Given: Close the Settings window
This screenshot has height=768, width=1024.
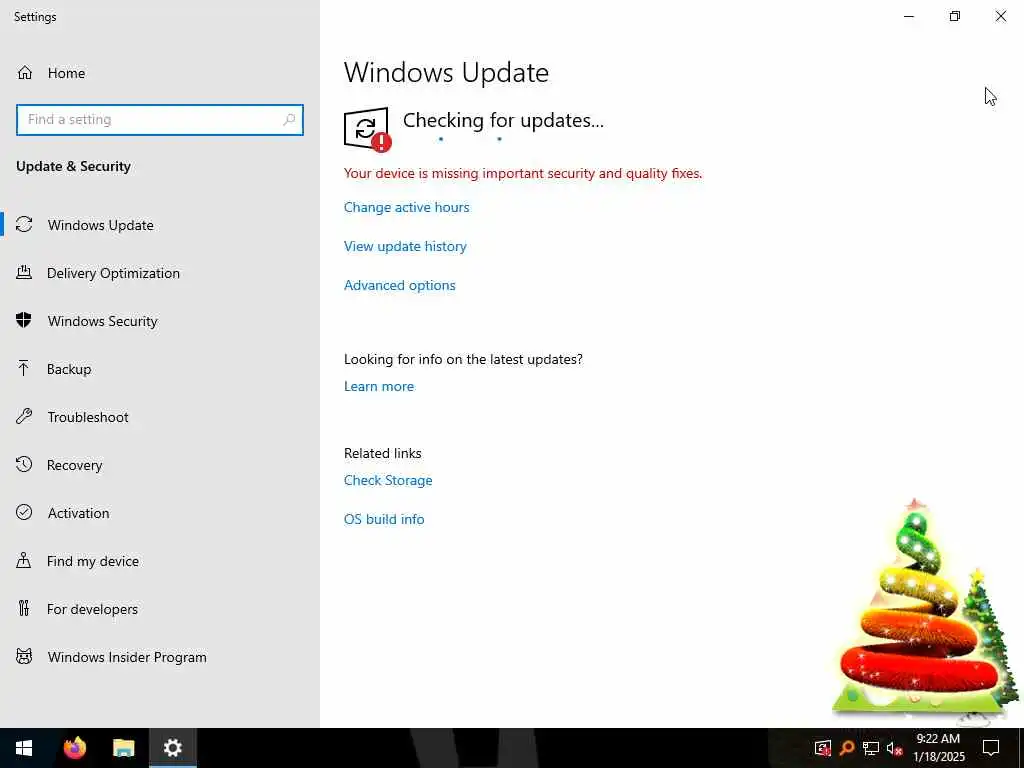Looking at the screenshot, I should (x=1000, y=16).
